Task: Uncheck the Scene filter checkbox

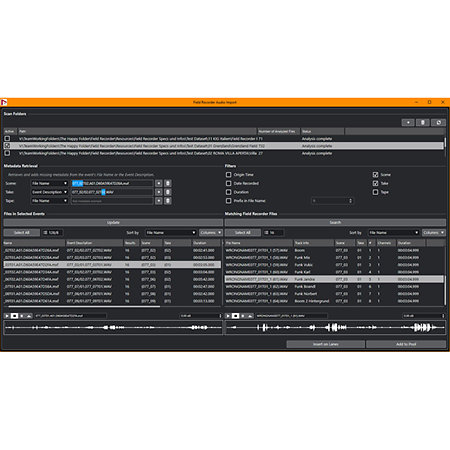Action: (375, 175)
